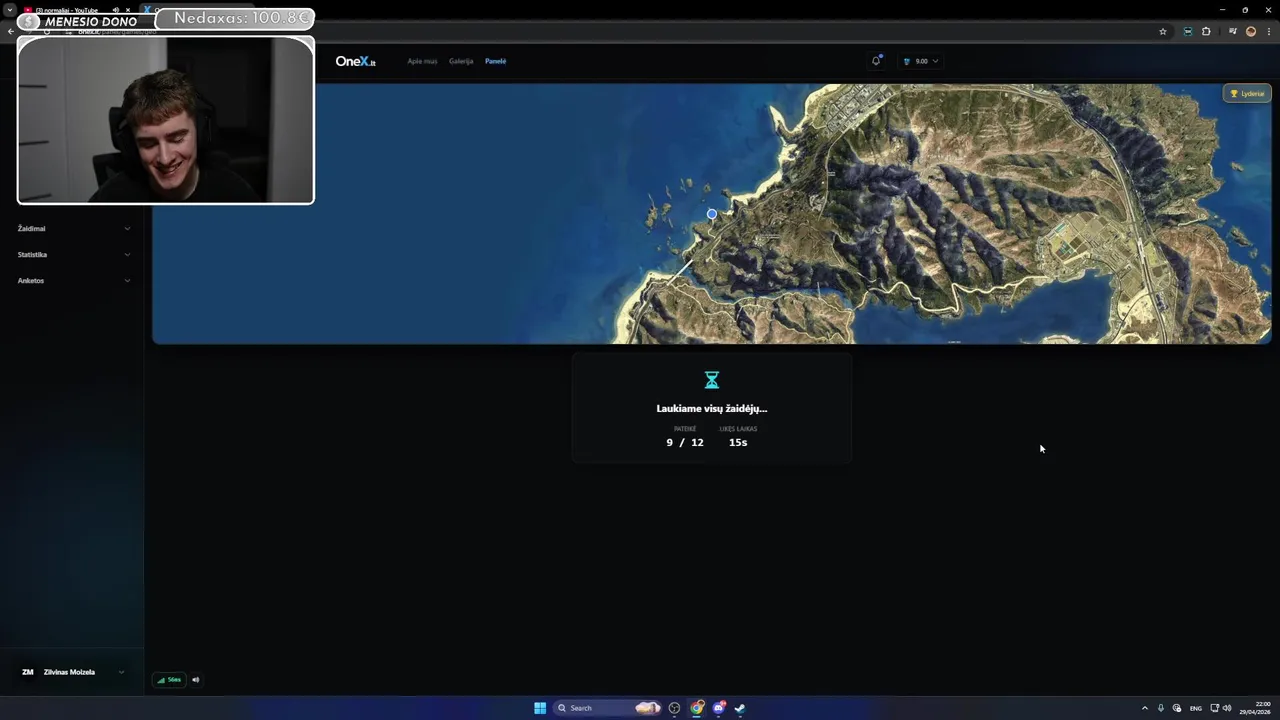This screenshot has width=1280, height=720.
Task: Open the notifications bell
Action: 876,61
